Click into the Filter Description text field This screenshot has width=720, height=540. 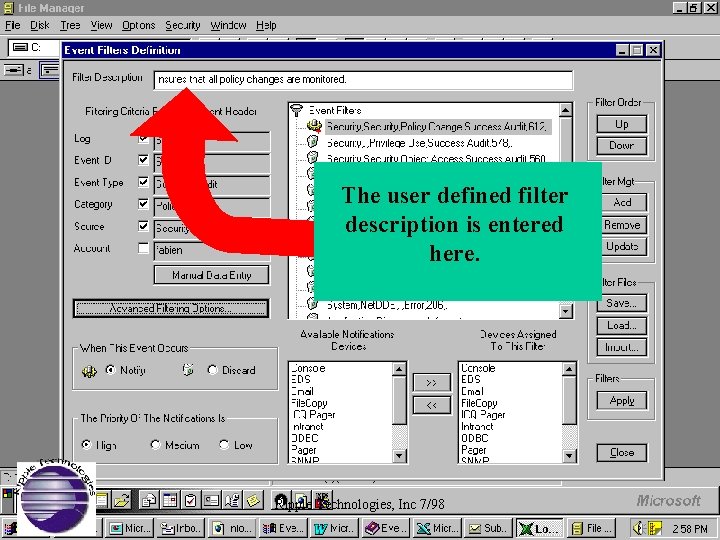363,80
